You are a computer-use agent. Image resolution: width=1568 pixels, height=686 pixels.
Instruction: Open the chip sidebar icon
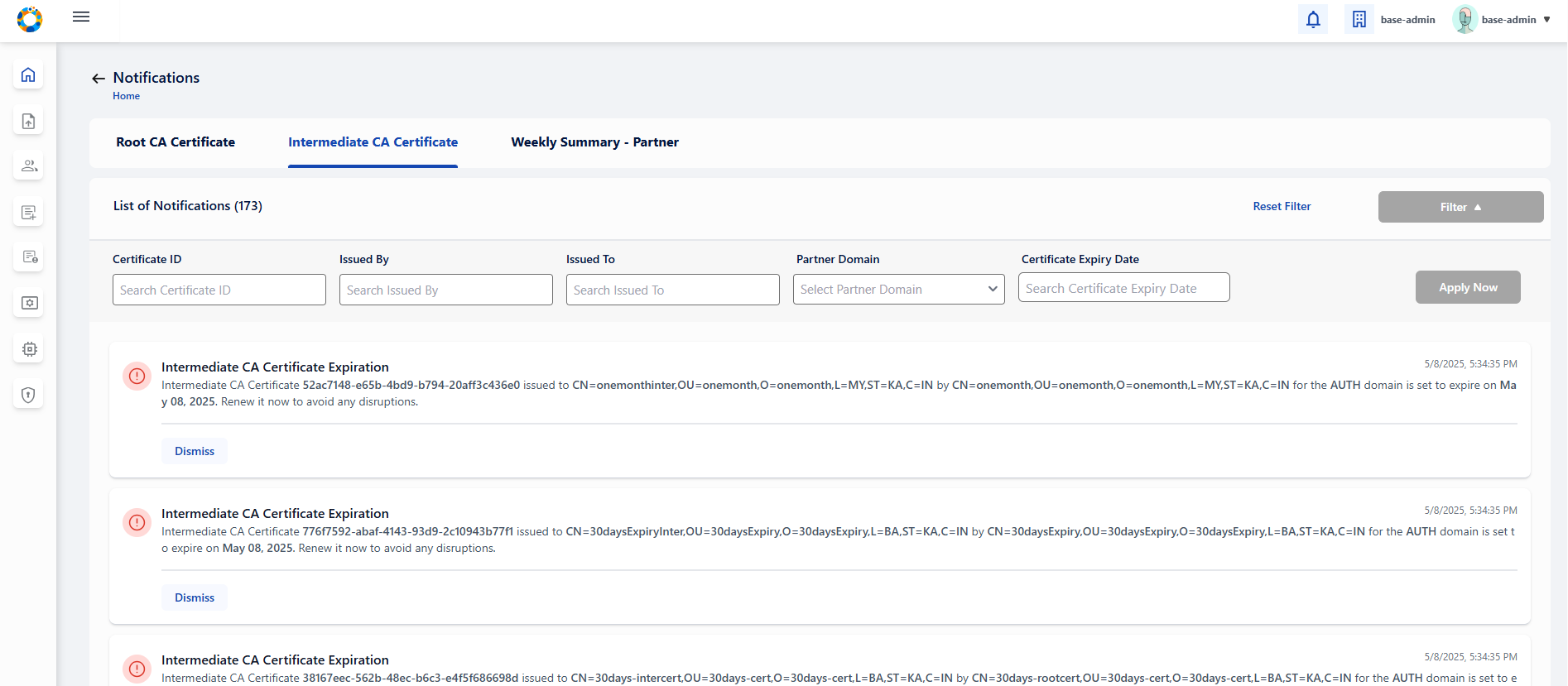28,349
